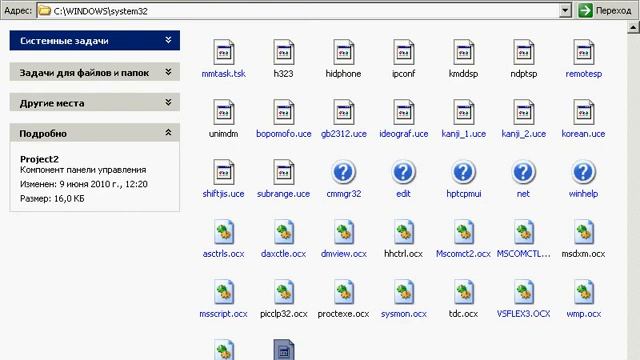Click the remotesp file name label
This screenshot has height=360, width=640.
(x=584, y=74)
